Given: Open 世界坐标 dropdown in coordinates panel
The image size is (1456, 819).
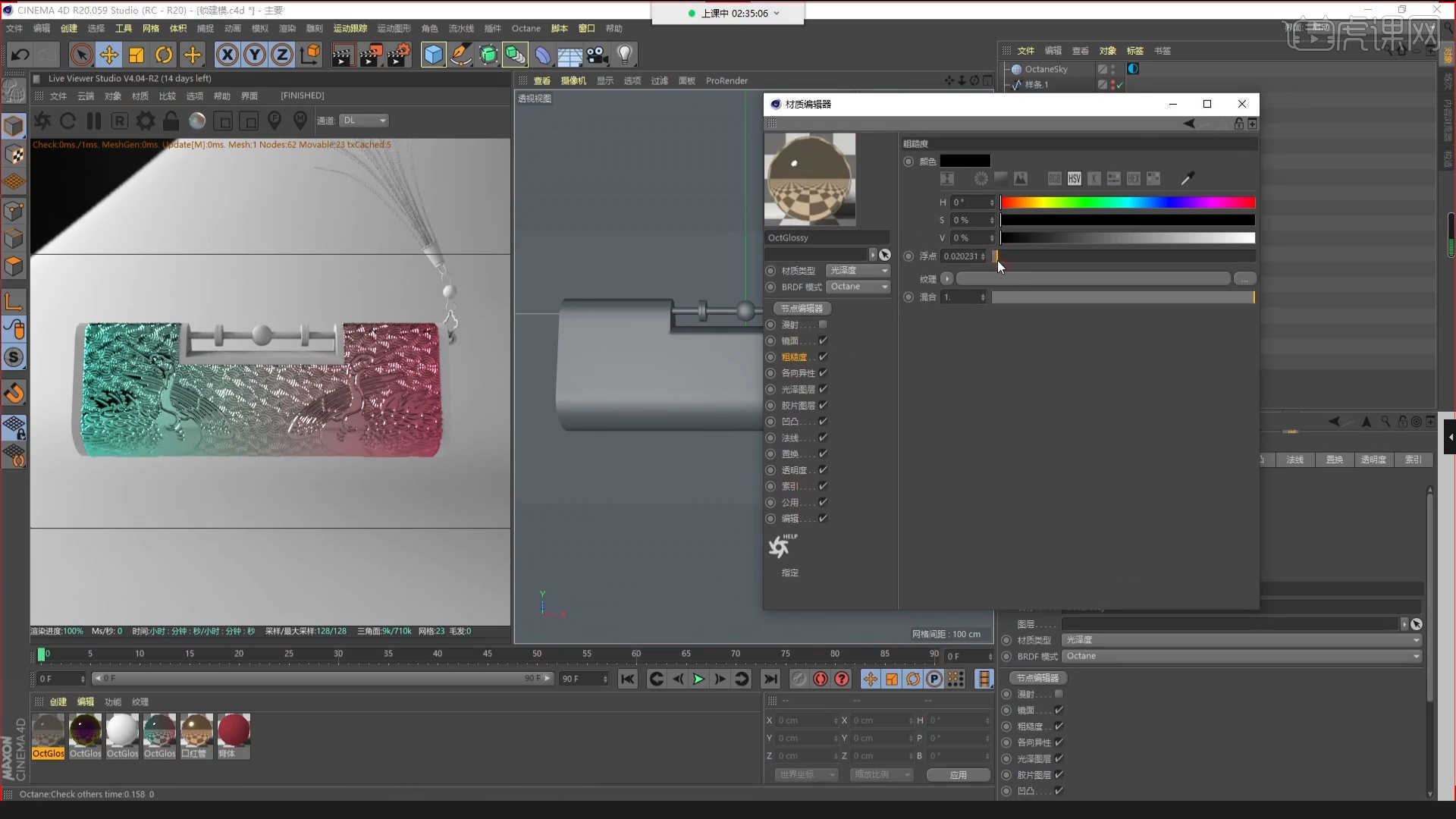Looking at the screenshot, I should pyautogui.click(x=806, y=774).
